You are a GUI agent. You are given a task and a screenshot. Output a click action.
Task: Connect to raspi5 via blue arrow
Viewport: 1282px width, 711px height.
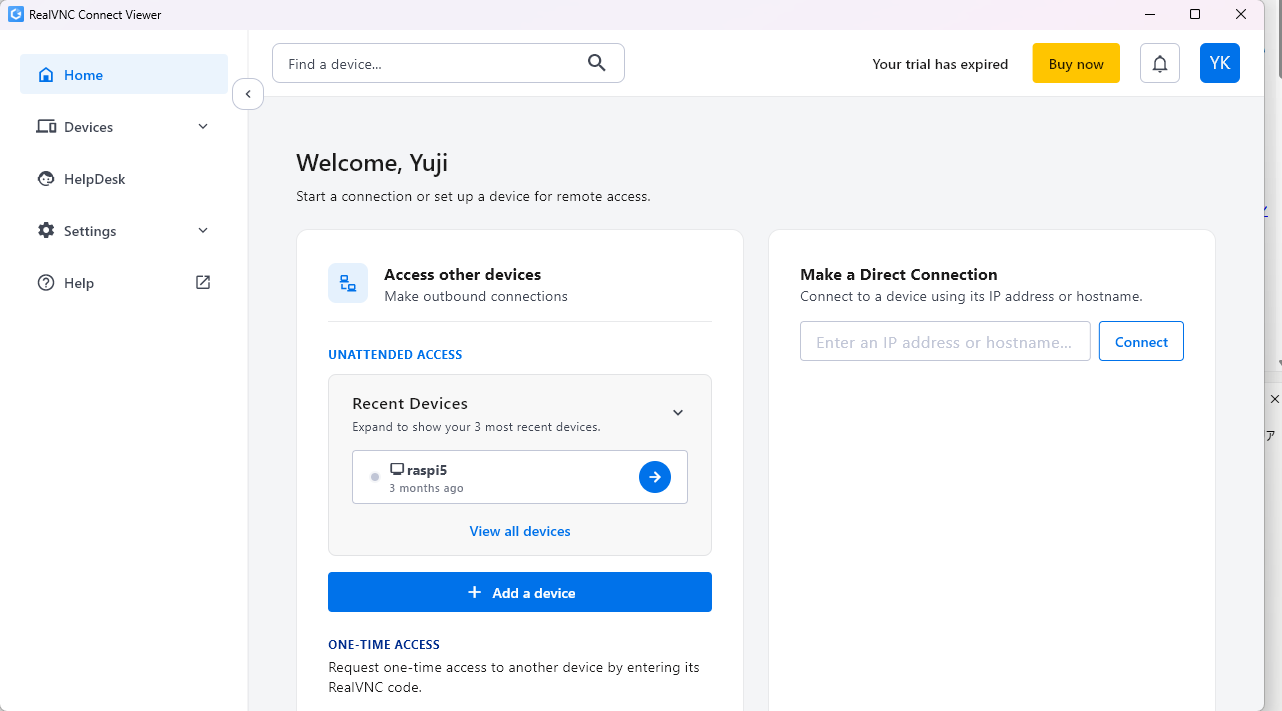655,477
